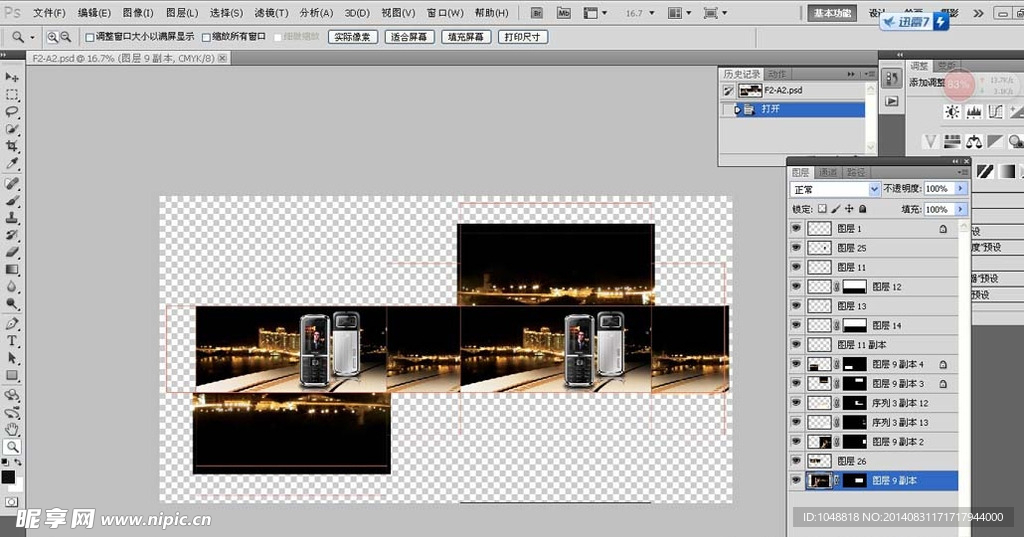
Task: Switch to the 通道 tab
Action: pos(828,172)
